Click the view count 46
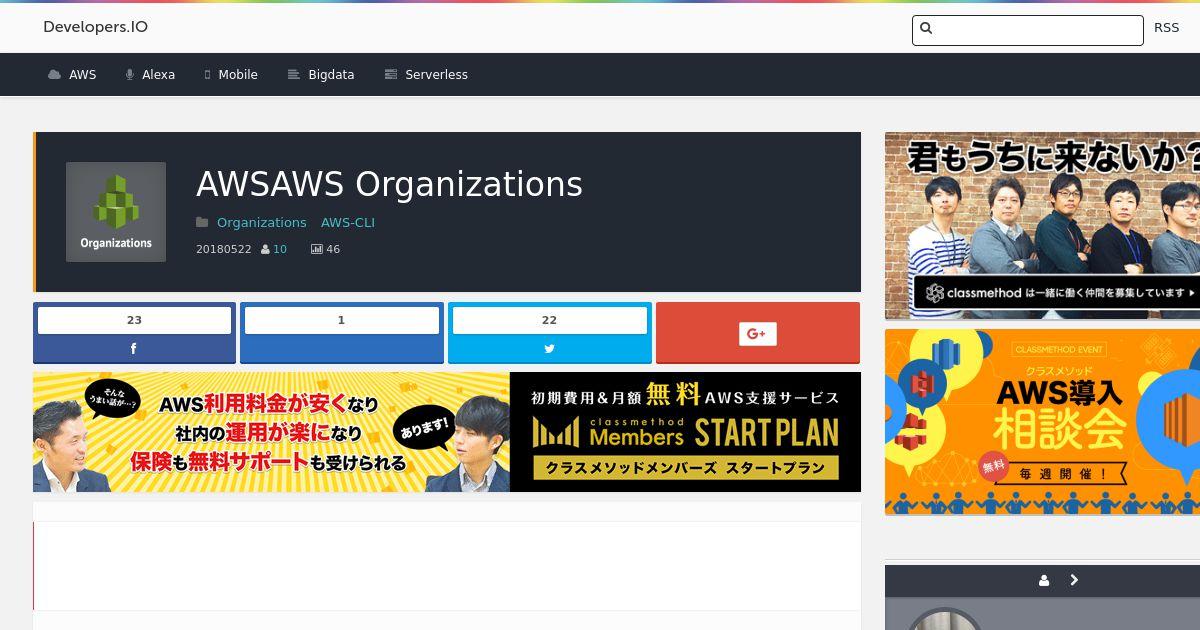Image resolution: width=1200 pixels, height=630 pixels. 333,249
